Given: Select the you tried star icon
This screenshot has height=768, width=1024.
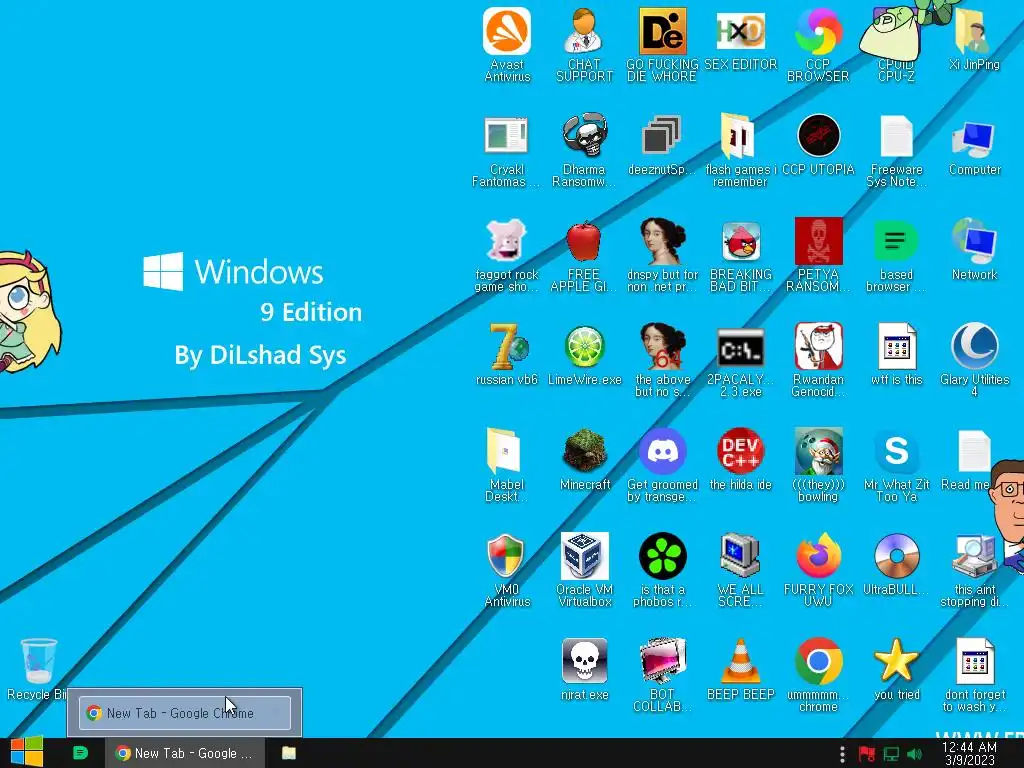Looking at the screenshot, I should [896, 661].
